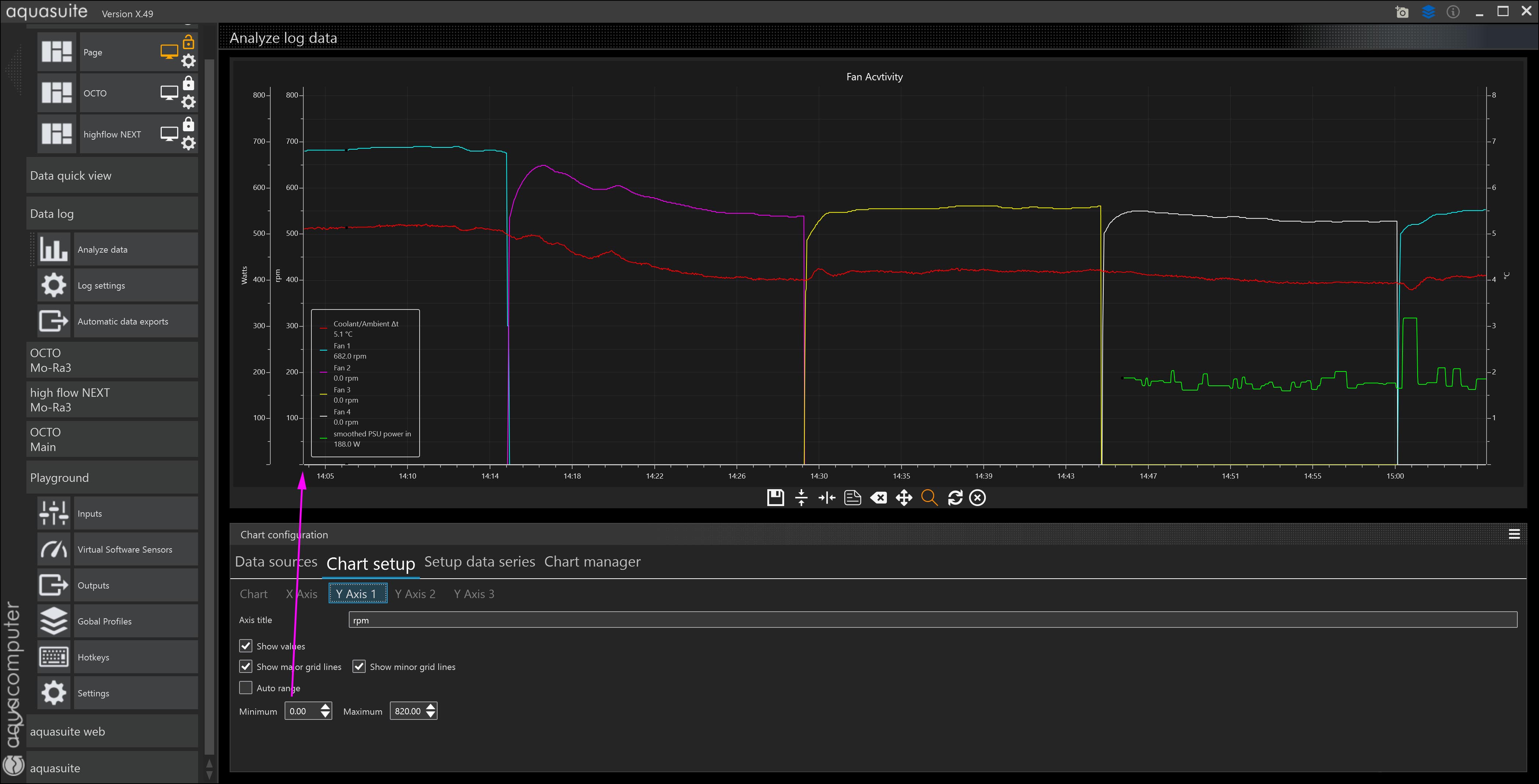Decrease the Maximum value with stepper arrow
Viewport: 1539px width, 784px height.
[431, 715]
